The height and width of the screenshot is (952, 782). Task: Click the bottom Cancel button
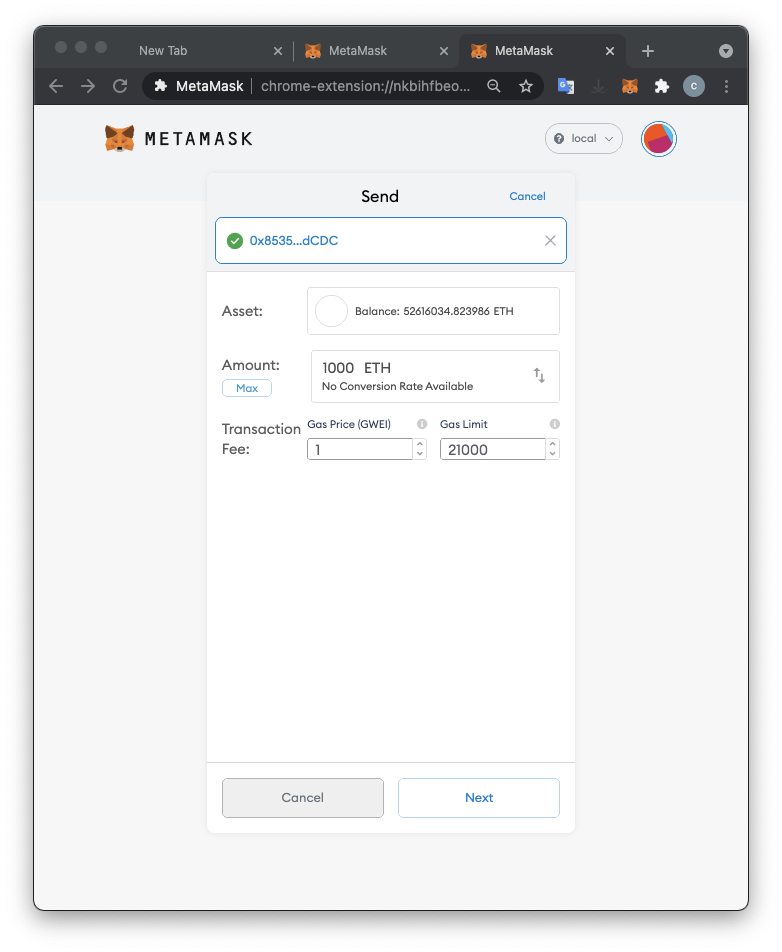(303, 798)
